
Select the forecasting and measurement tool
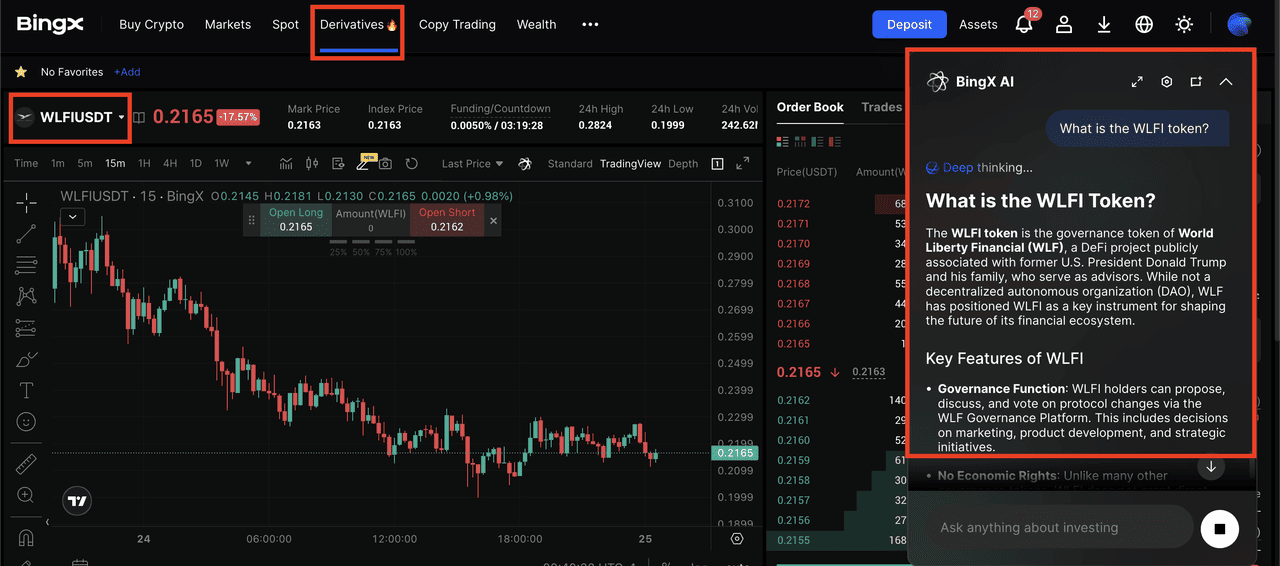click(26, 328)
